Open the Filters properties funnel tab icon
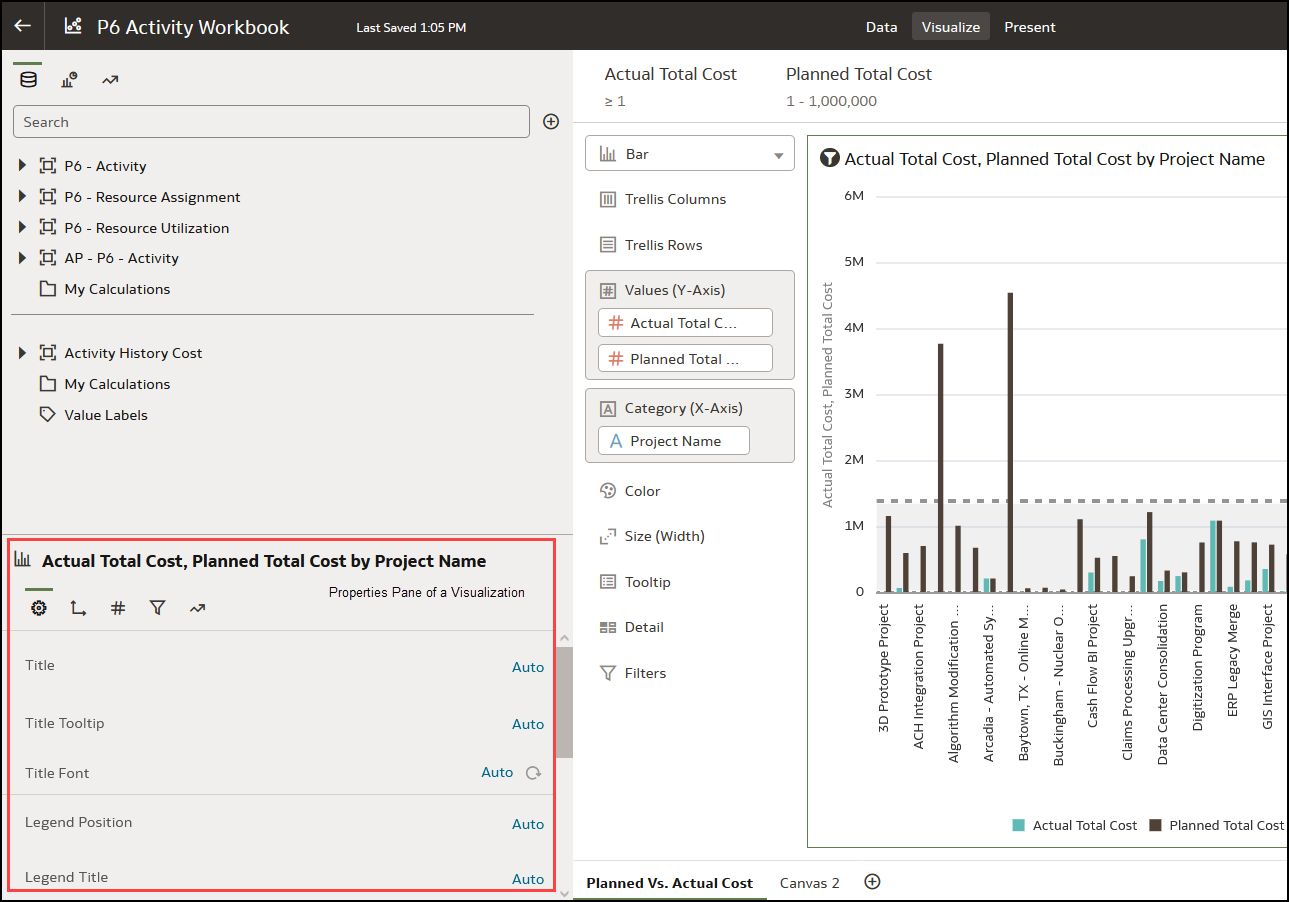This screenshot has height=902, width=1289. coord(157,608)
